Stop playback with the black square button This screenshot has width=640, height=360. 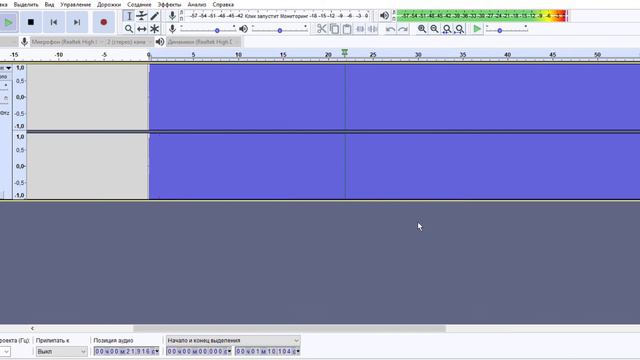31,22
